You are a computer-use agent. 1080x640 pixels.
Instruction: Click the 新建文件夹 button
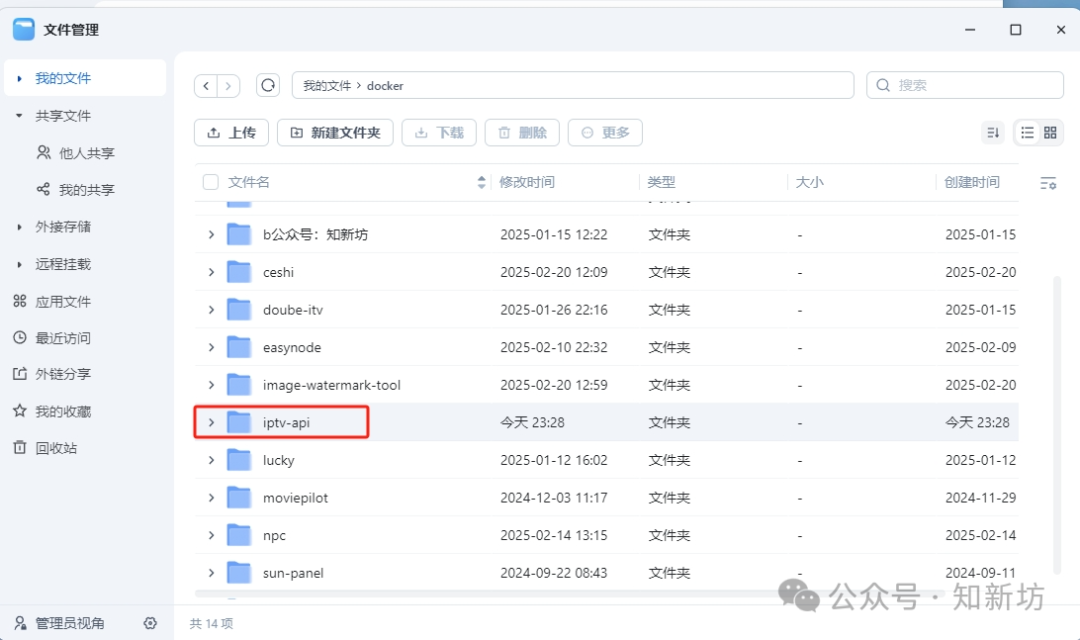334,133
